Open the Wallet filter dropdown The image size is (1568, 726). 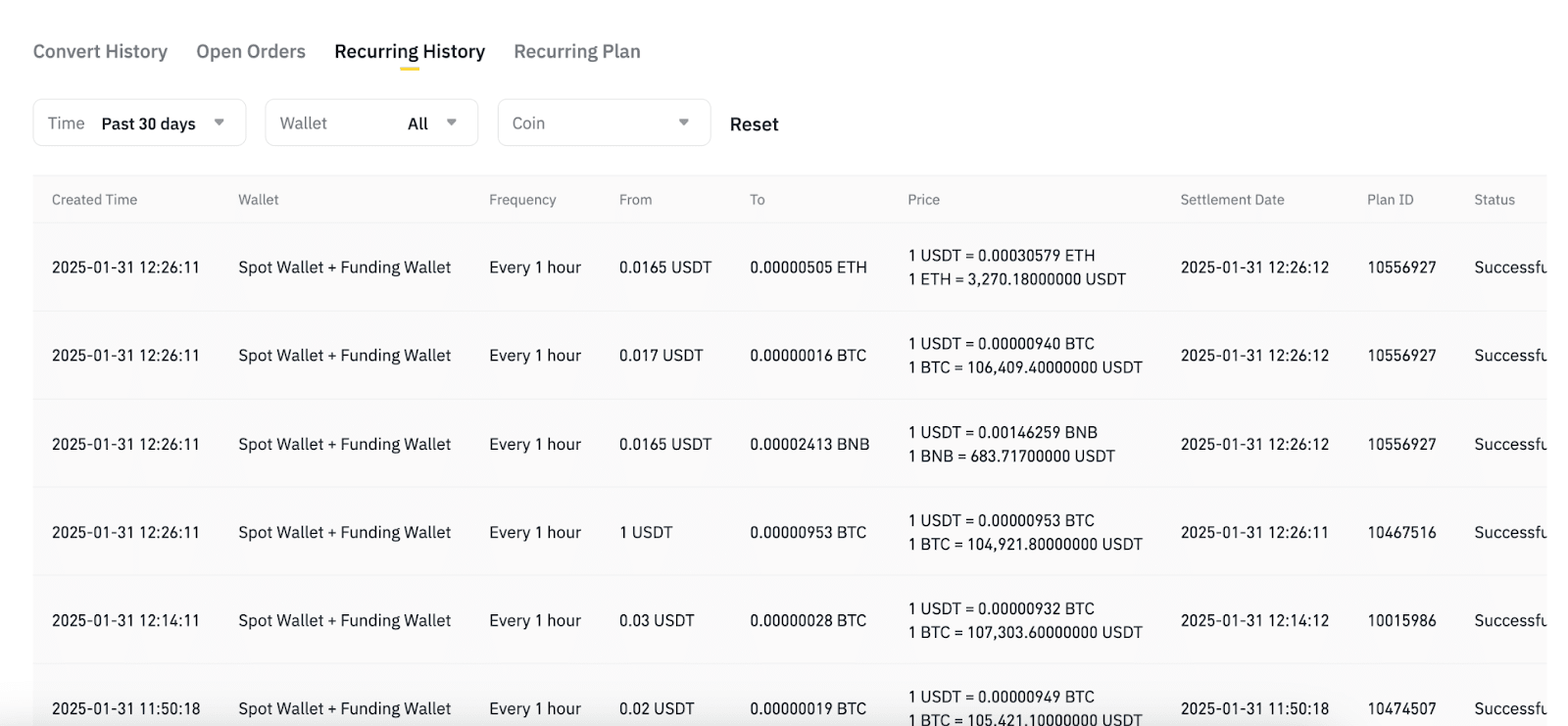coord(371,123)
